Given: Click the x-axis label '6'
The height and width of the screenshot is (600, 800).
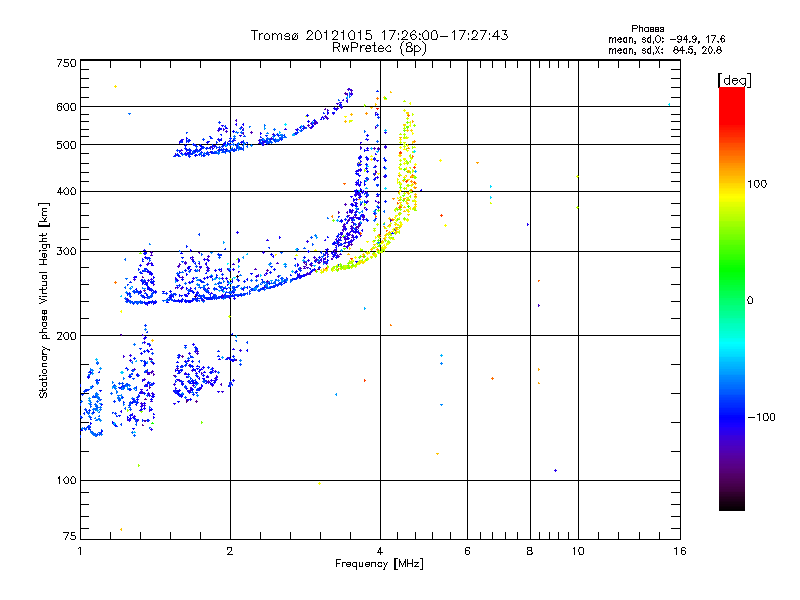Looking at the screenshot, I should [467, 551].
